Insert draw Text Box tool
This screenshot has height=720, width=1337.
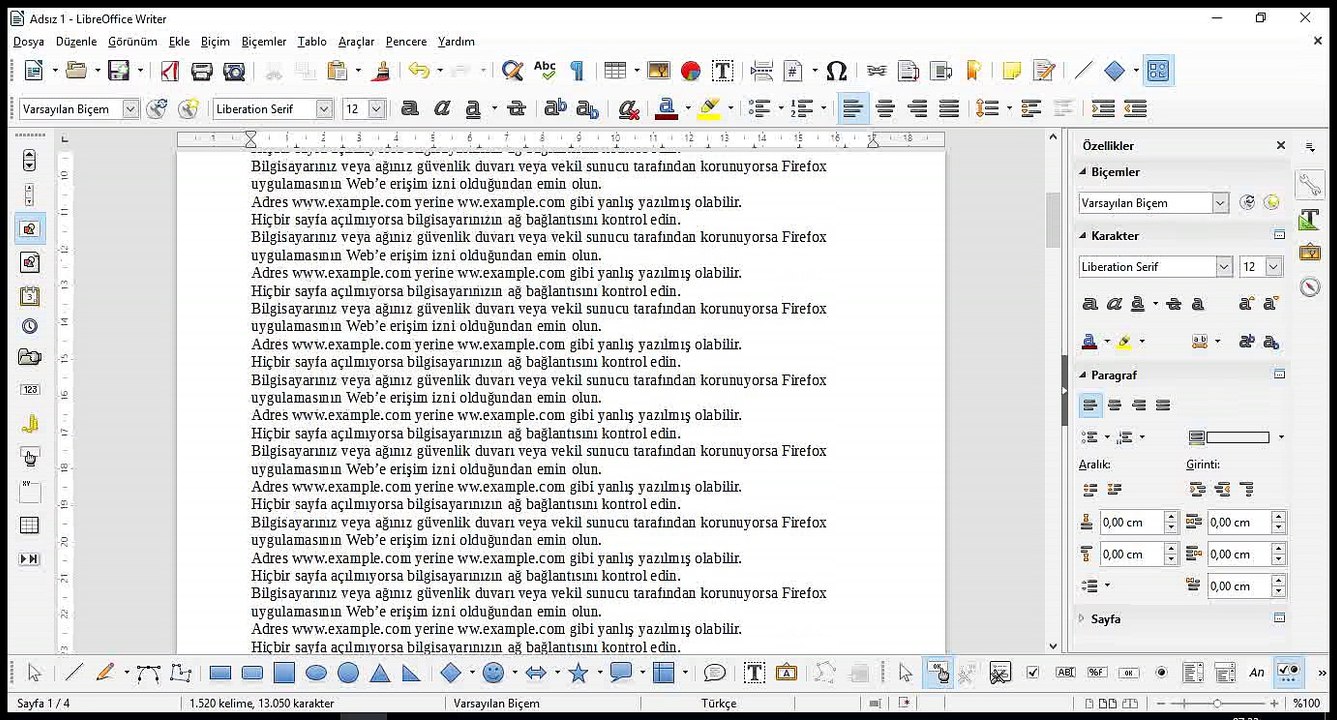point(754,673)
